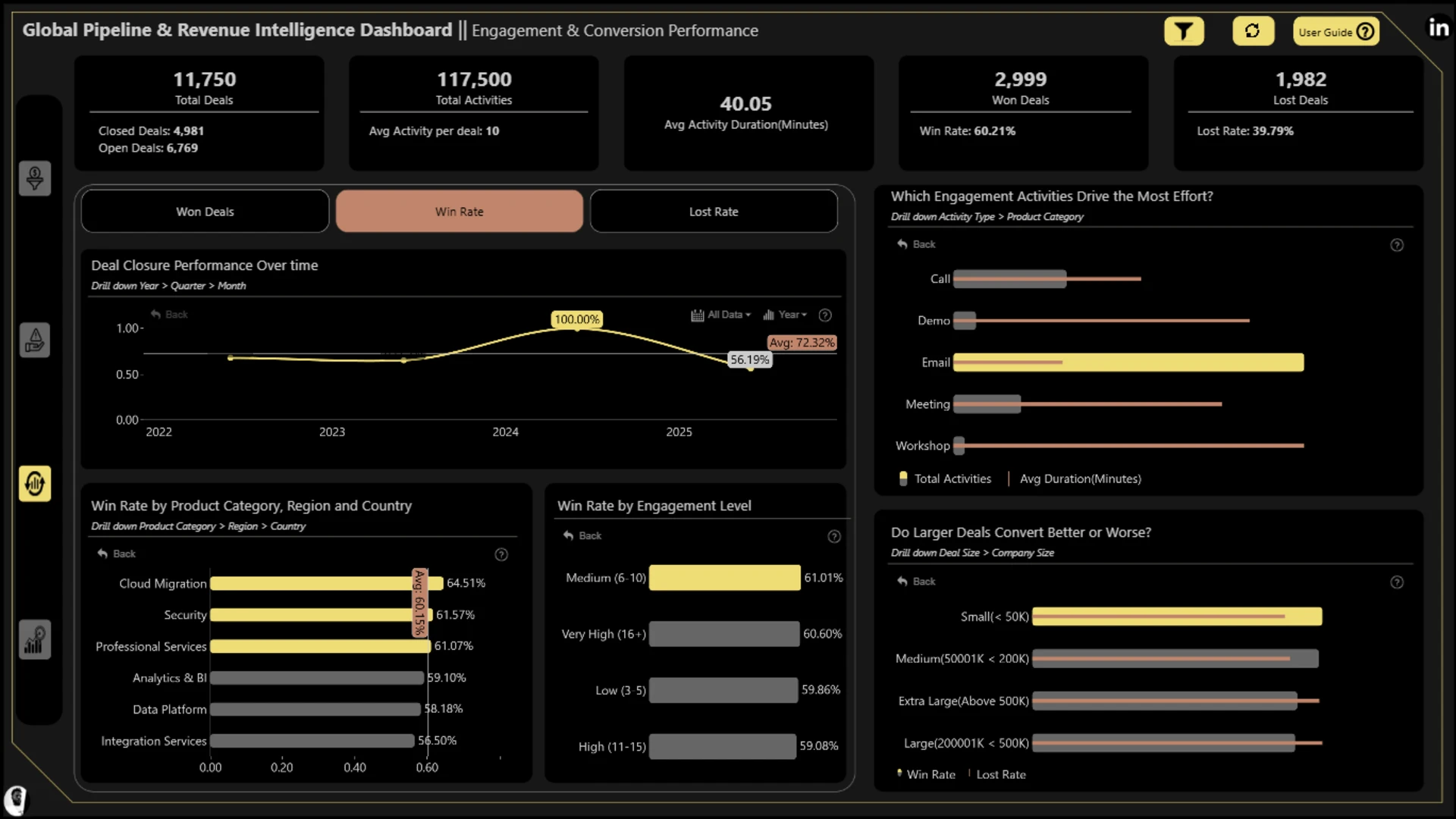Screen dimensions: 1456x819
Task: Select the highlighted engagement page sidebar icon
Action: coord(35,483)
